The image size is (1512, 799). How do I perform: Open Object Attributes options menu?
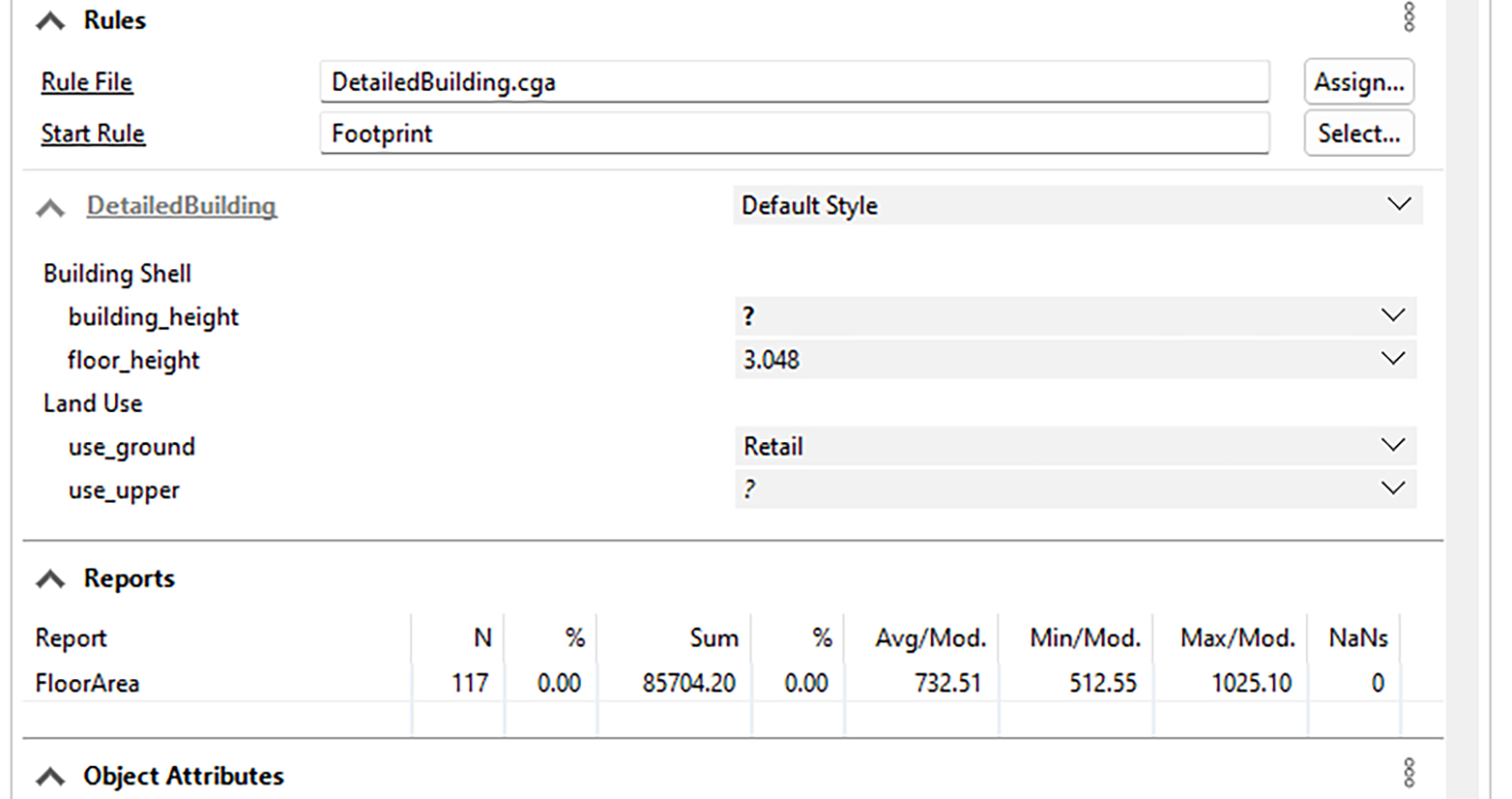click(1408, 773)
